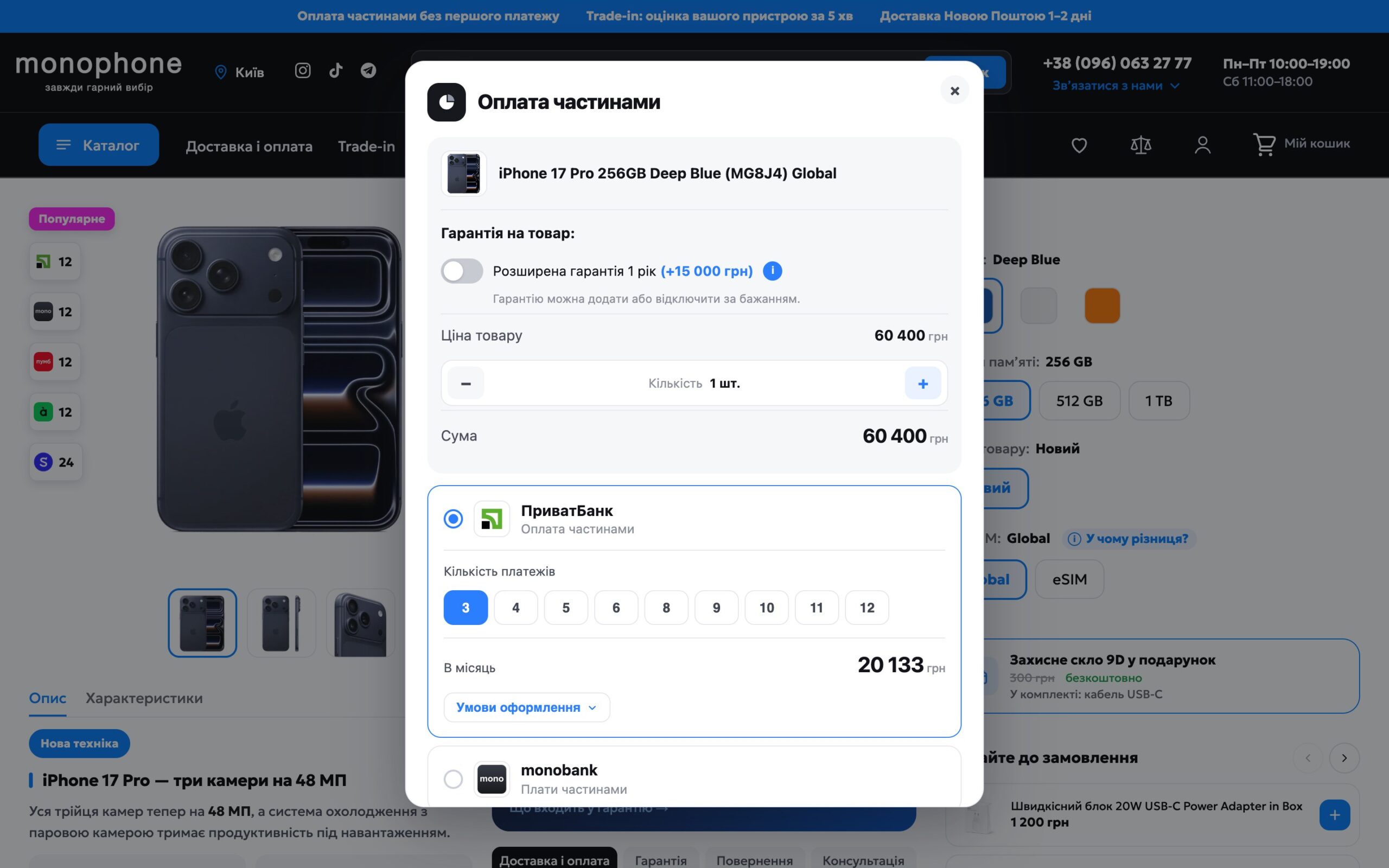Switch to the Характеристики tab
Viewport: 1389px width, 868px height.
pyautogui.click(x=144, y=698)
